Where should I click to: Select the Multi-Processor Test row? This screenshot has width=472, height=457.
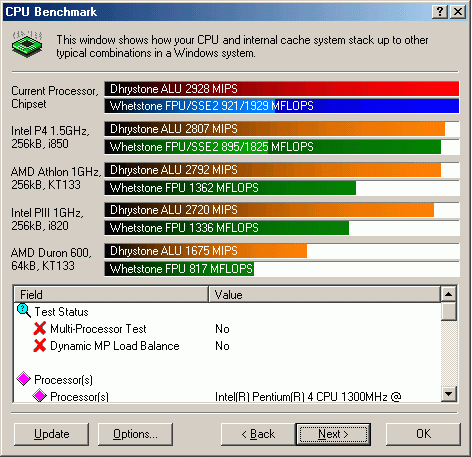click(x=227, y=329)
